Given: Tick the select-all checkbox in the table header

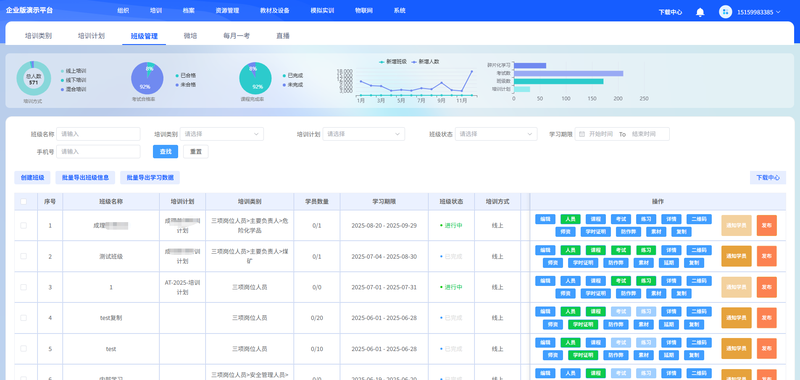Looking at the screenshot, I should coord(23,201).
